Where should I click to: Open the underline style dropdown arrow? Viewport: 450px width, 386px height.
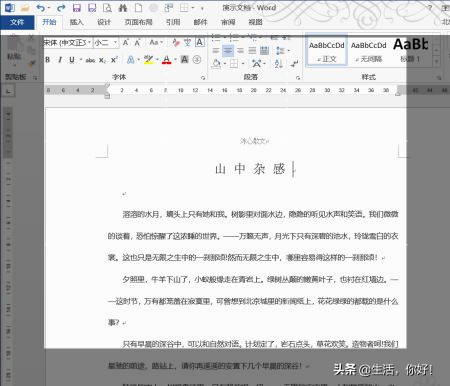(80, 60)
